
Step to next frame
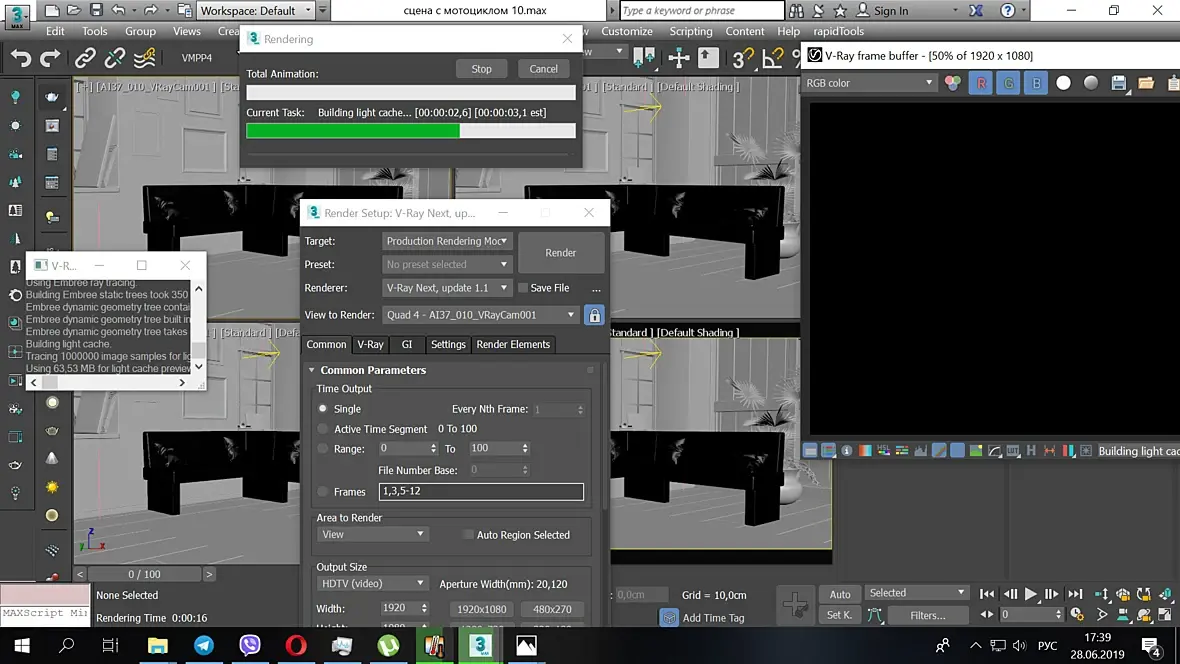(1052, 594)
